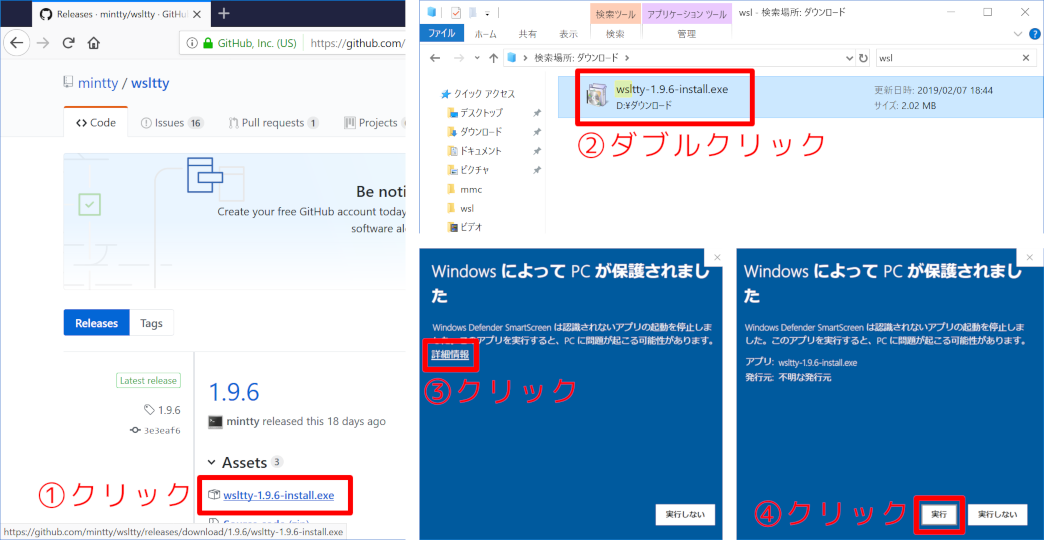Click the pin icon beside ピクチャ
The image size is (1044, 540).
coord(537,170)
